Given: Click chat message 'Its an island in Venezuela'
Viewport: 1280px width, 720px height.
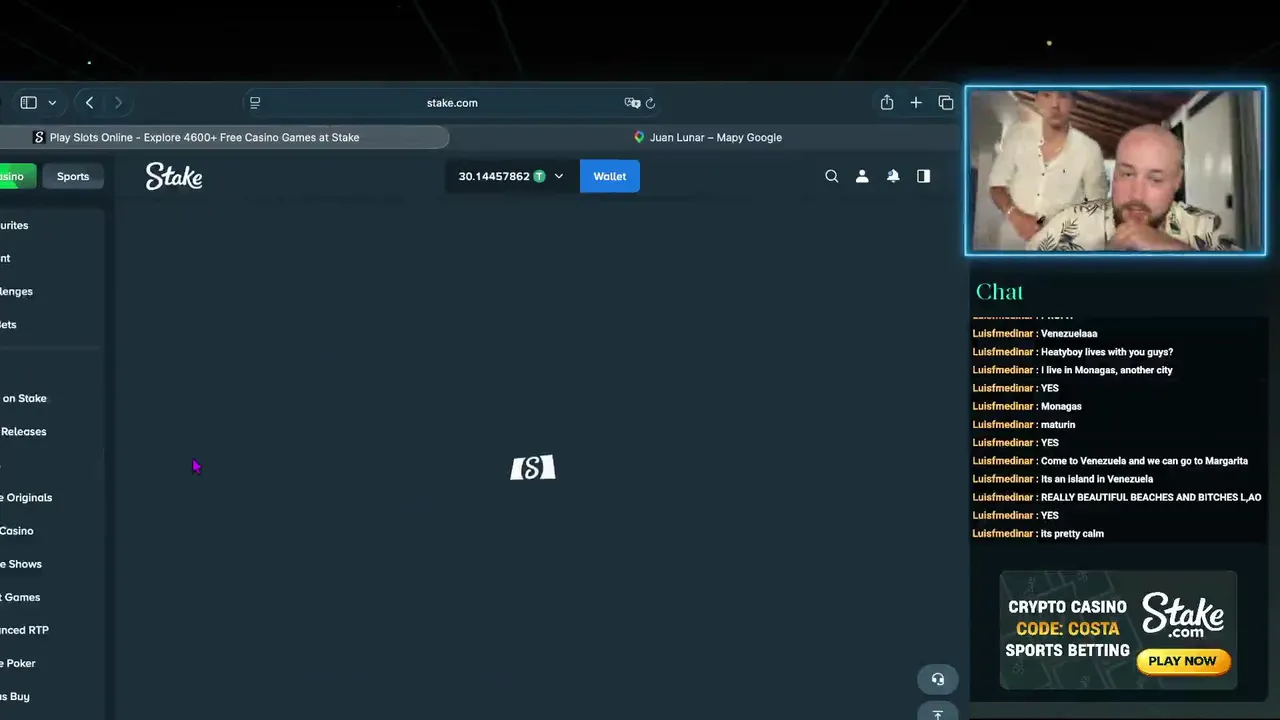Looking at the screenshot, I should coord(1097,479).
